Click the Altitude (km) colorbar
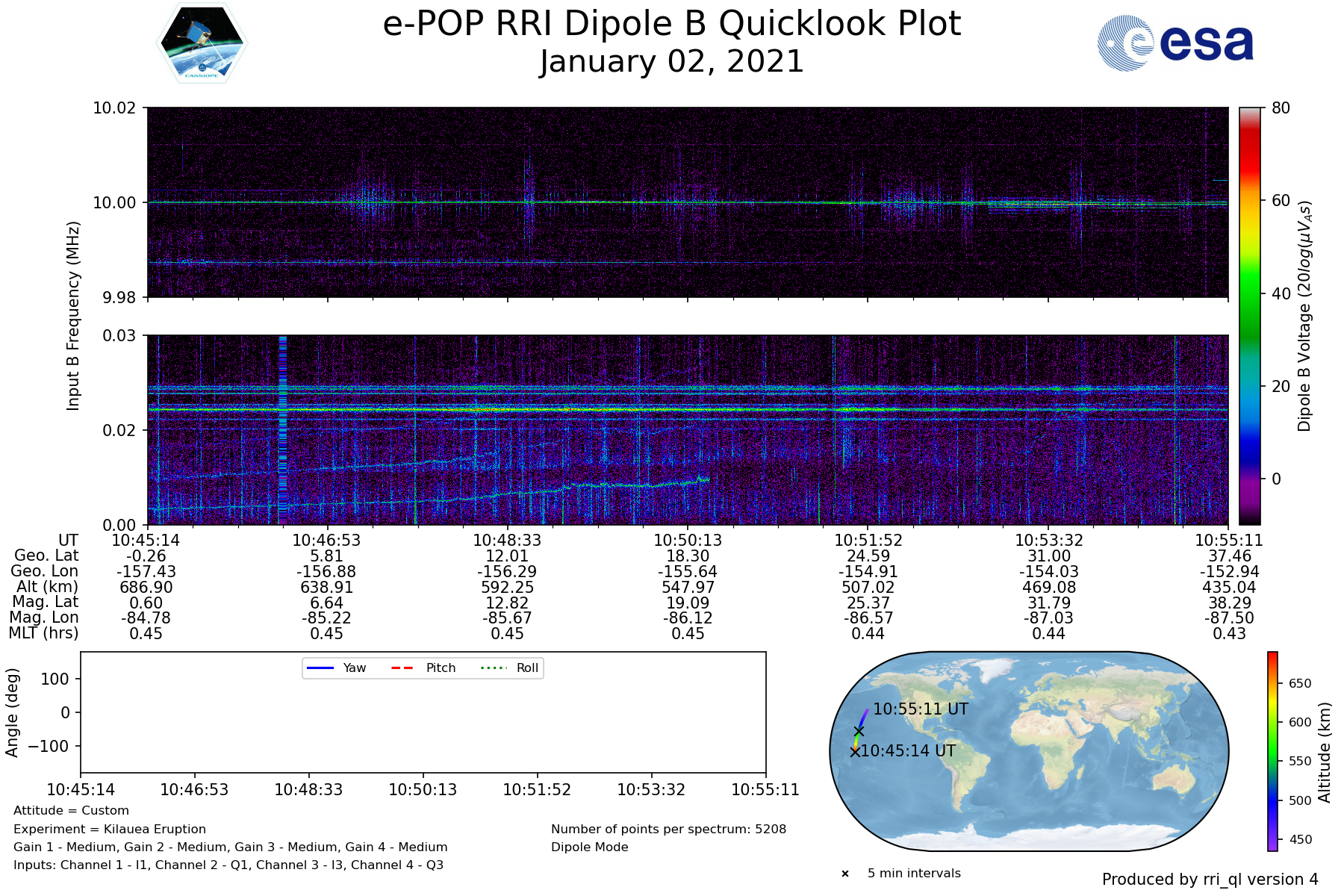1344x896 pixels. click(x=1272, y=751)
